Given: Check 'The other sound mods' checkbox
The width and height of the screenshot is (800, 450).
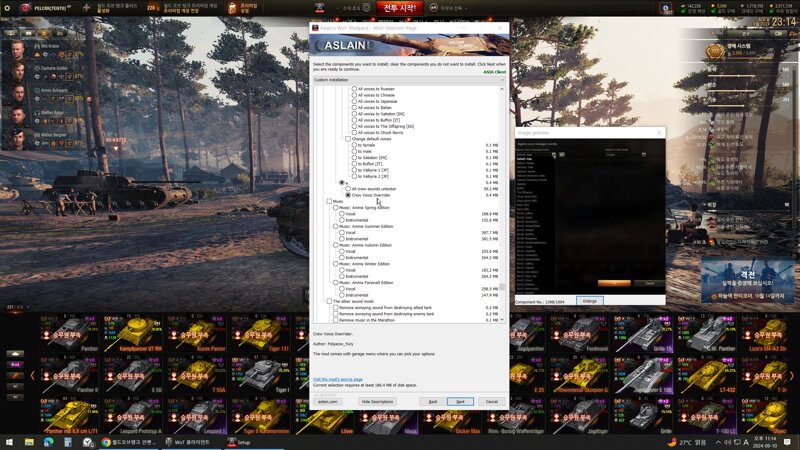Looking at the screenshot, I should point(329,301).
